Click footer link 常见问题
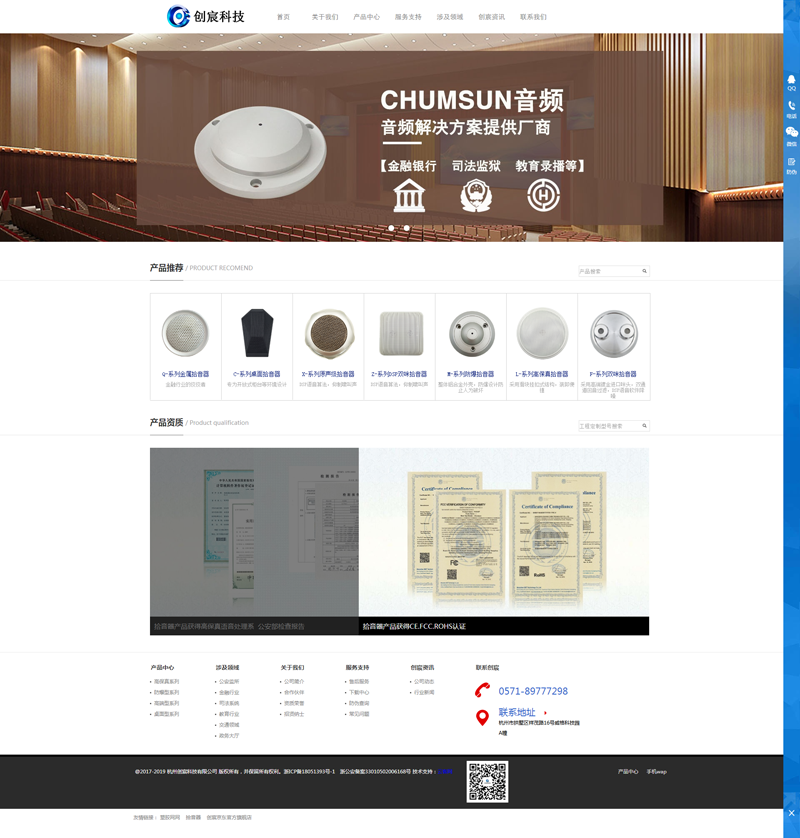 pos(359,714)
